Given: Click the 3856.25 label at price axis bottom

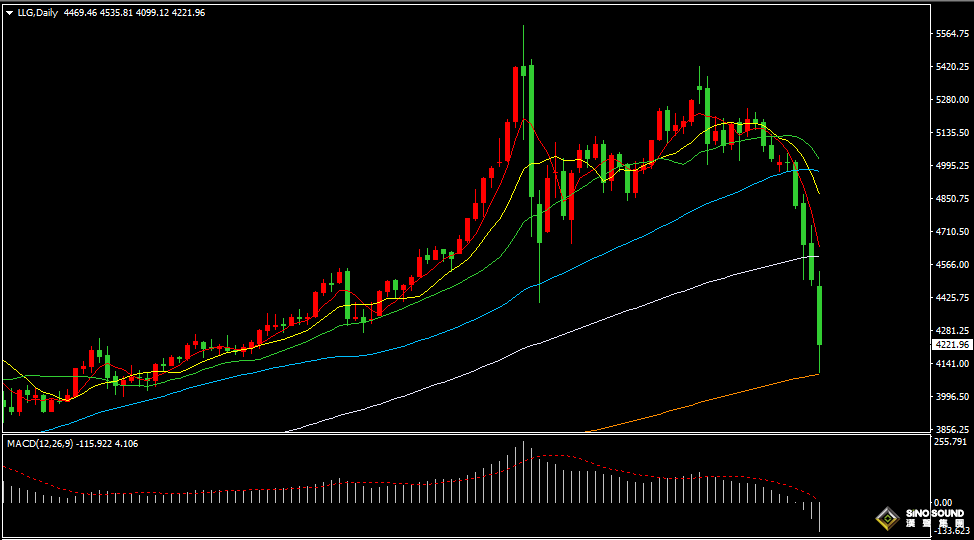Looking at the screenshot, I should [x=951, y=429].
